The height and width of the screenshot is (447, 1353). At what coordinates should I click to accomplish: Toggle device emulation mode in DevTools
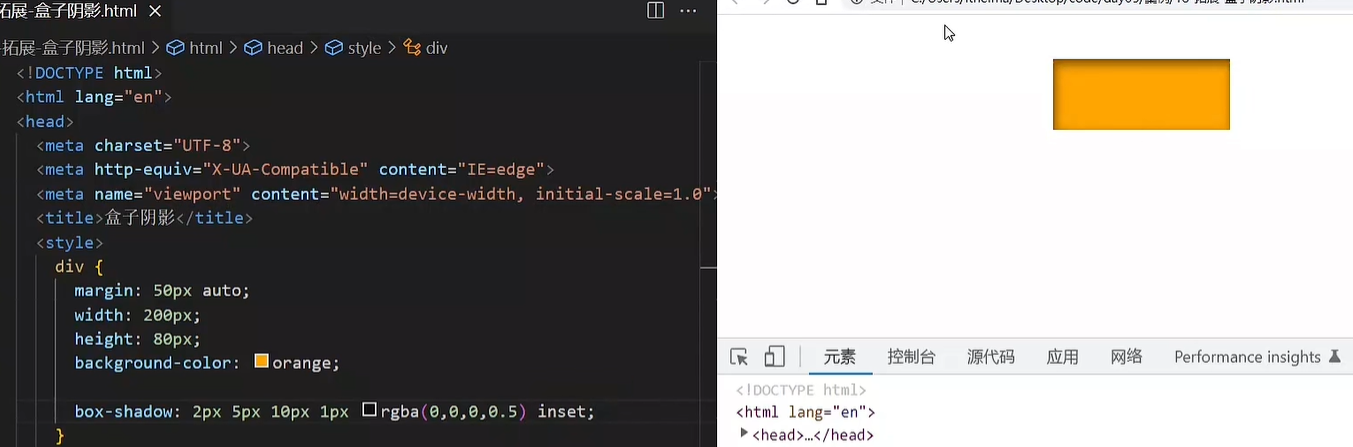click(x=774, y=357)
